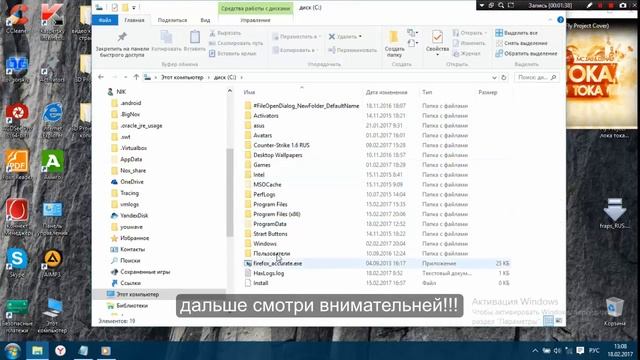This screenshot has height=360, width=640.
Task: Go up one level arrow
Action: [136, 77]
